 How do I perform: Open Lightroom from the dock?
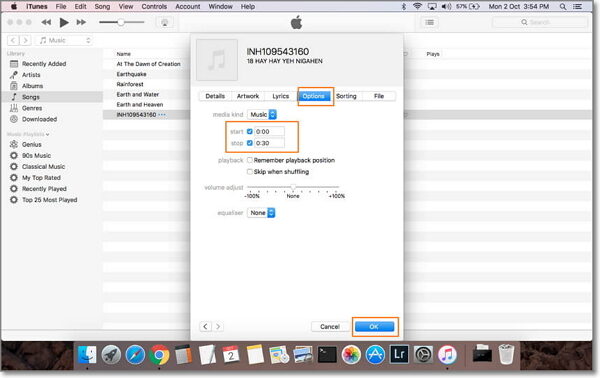399,355
